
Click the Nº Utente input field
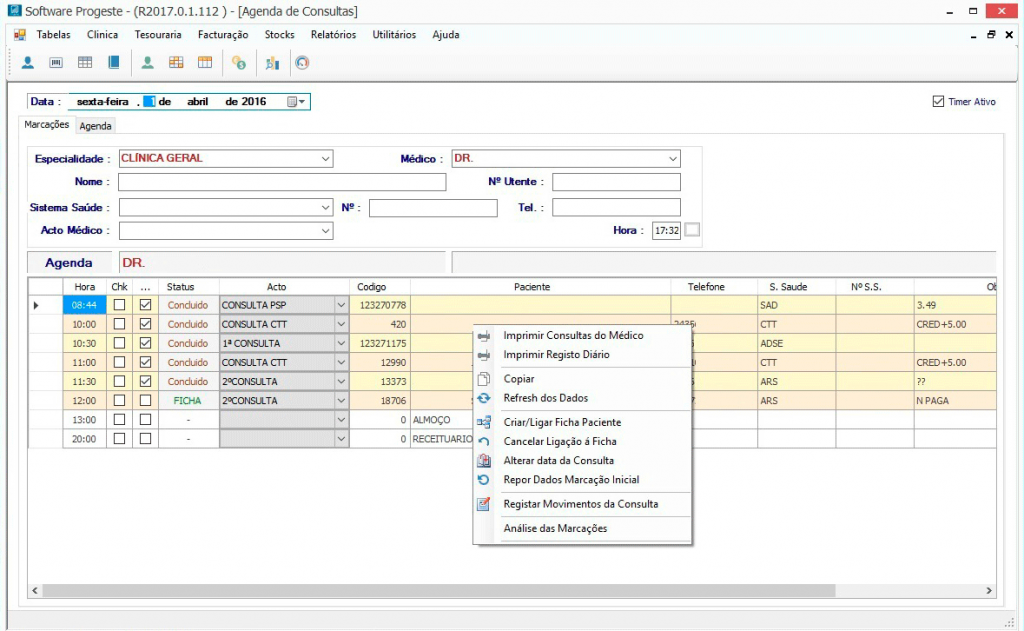point(616,182)
